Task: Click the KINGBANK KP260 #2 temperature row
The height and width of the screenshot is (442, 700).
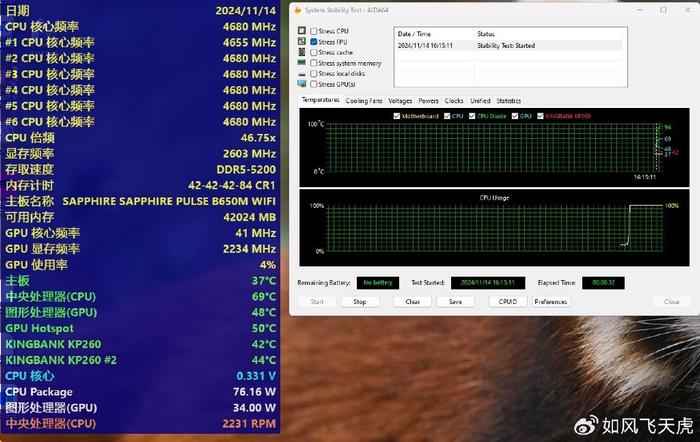Action: coord(140,360)
